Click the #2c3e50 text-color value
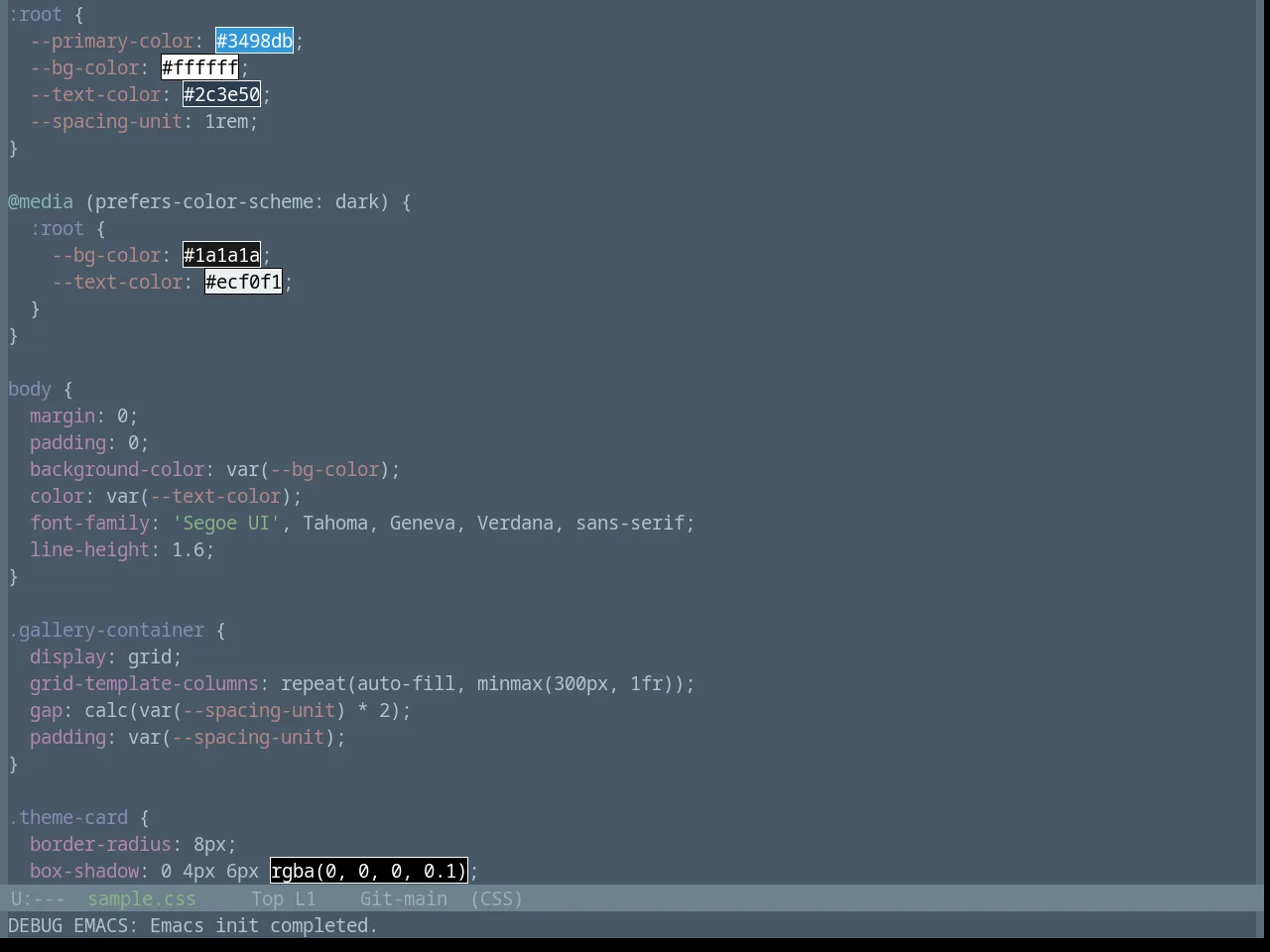The width and height of the screenshot is (1270, 952). pos(221,94)
